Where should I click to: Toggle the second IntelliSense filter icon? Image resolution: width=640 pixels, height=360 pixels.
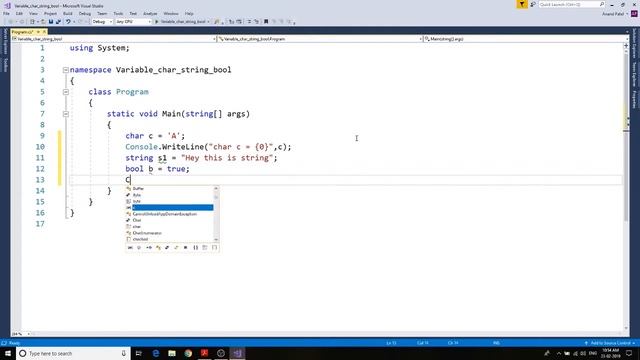139,248
